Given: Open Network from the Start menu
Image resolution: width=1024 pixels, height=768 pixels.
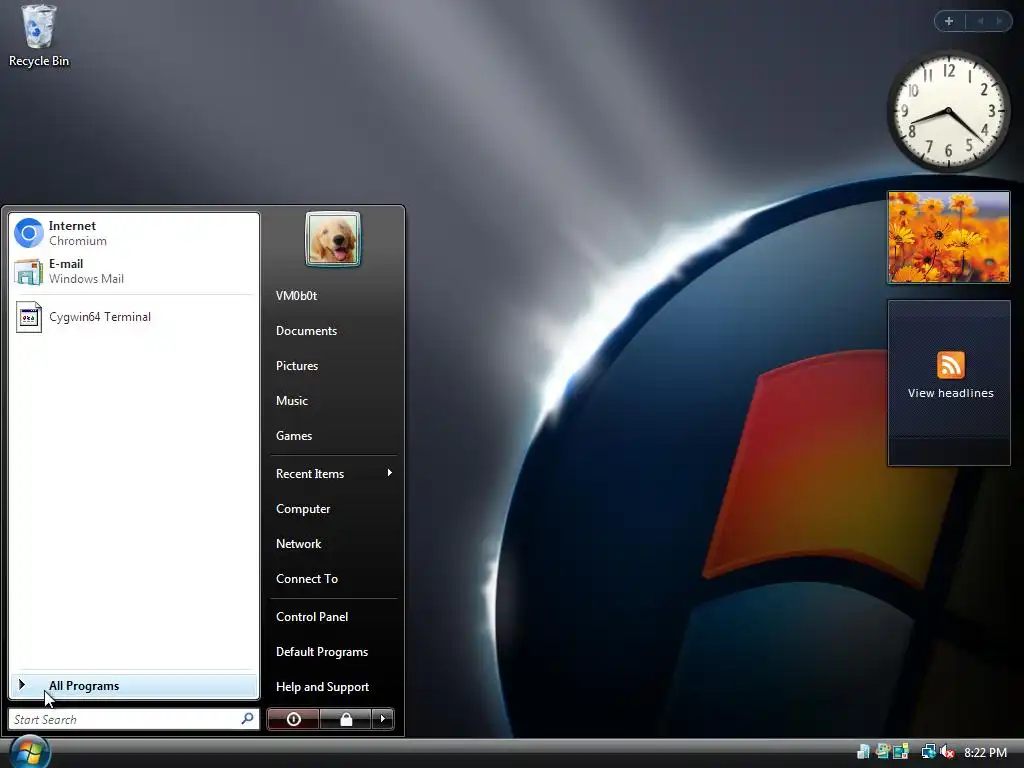Looking at the screenshot, I should 298,544.
